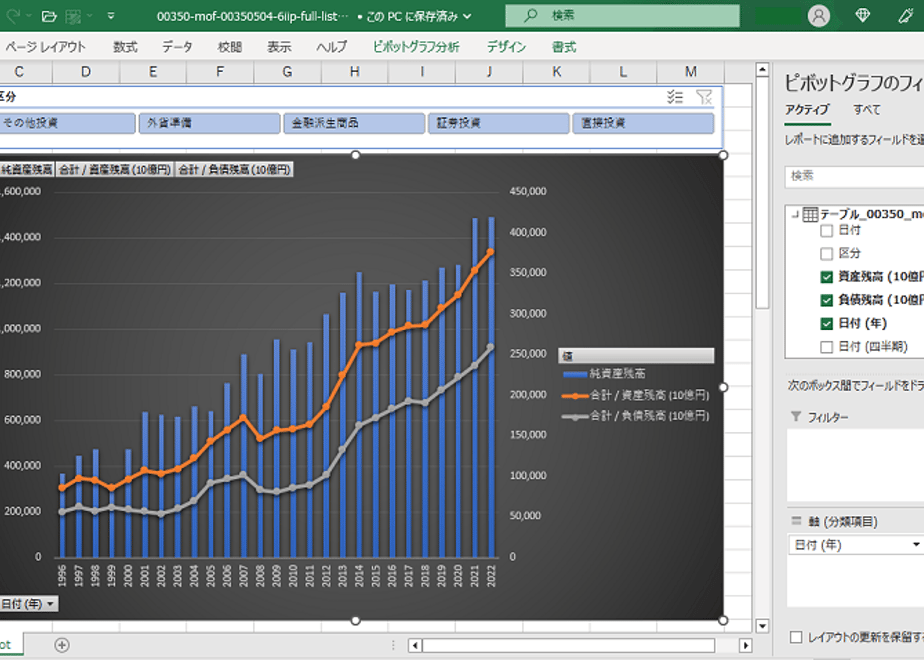This screenshot has width=924, height=660.
Task: Click the Open folder icon
Action: 50,16
